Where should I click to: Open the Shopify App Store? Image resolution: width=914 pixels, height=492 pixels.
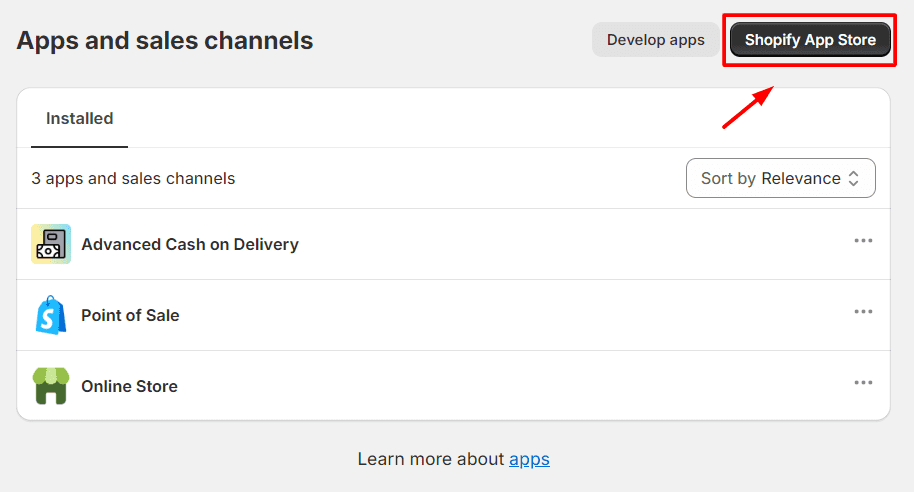810,40
